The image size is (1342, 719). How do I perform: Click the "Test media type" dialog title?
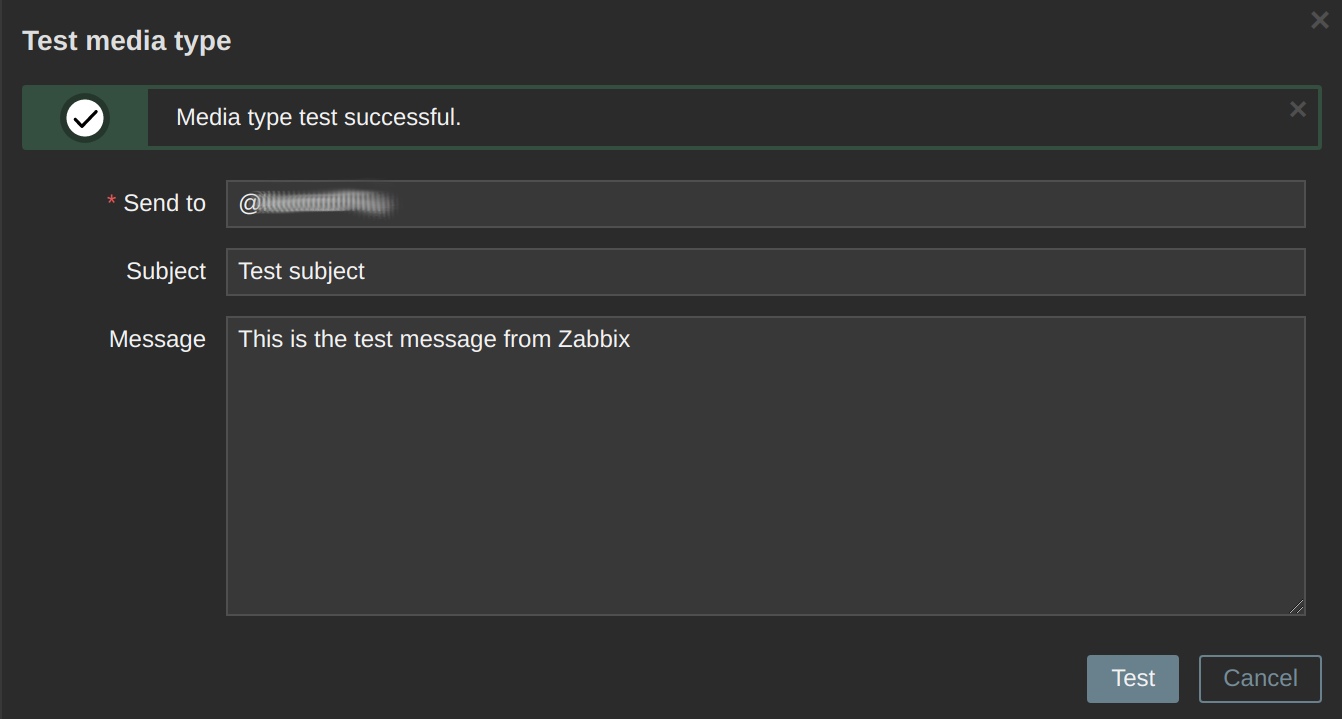[127, 41]
